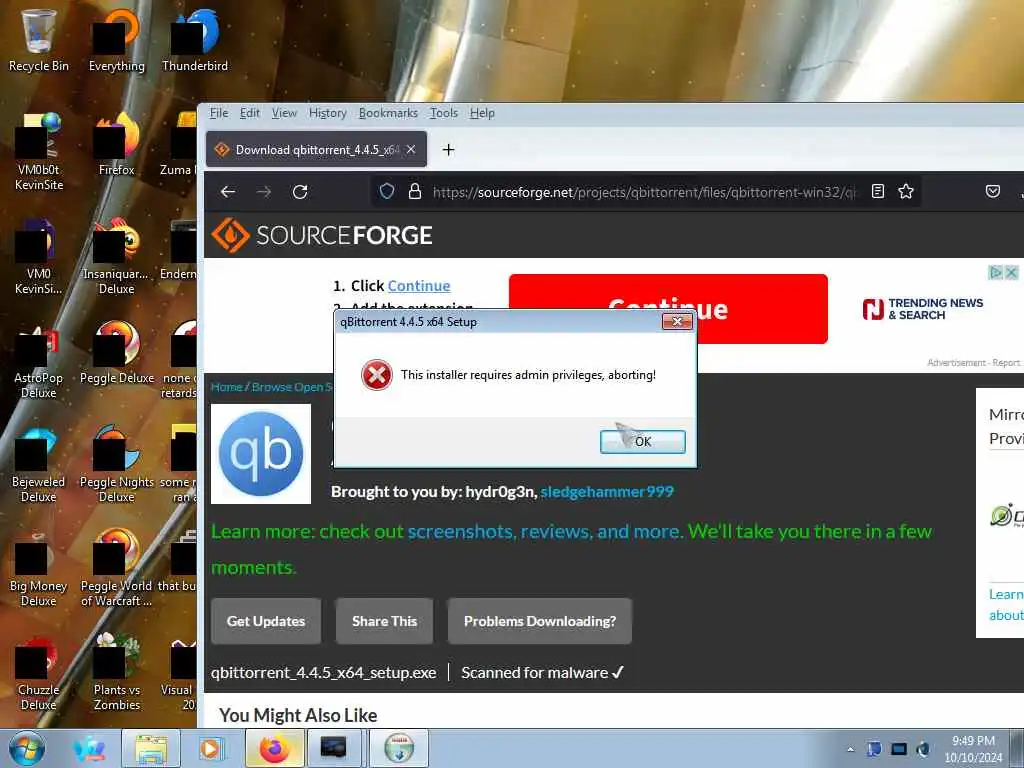Click the installer taskbar button
Image resolution: width=1024 pixels, height=768 pixels.
coord(399,748)
